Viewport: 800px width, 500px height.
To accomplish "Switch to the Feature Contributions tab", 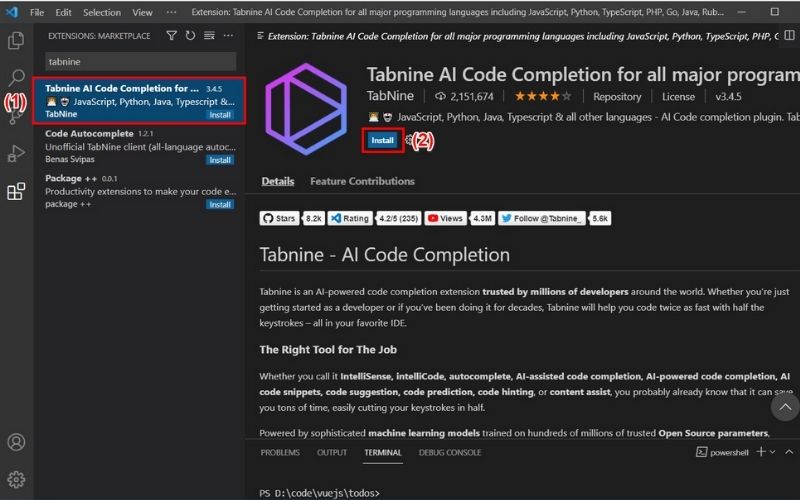I will (x=362, y=181).
